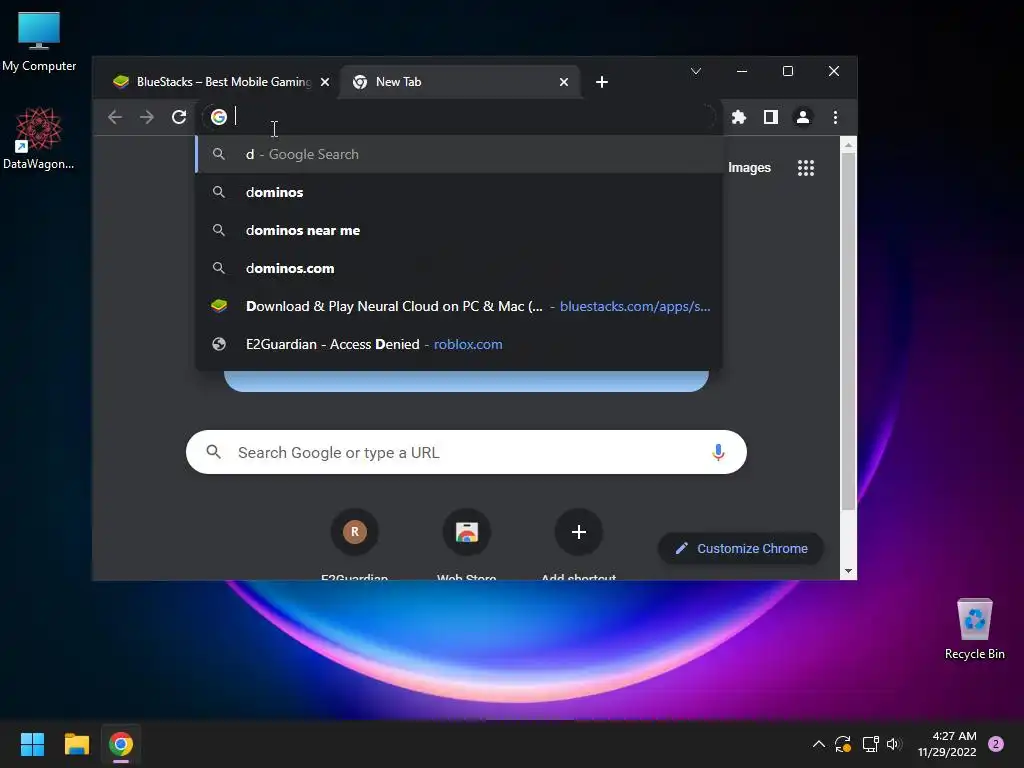Click the vertical scrollbar thumb
This screenshot has height=768, width=1024.
coord(848,332)
